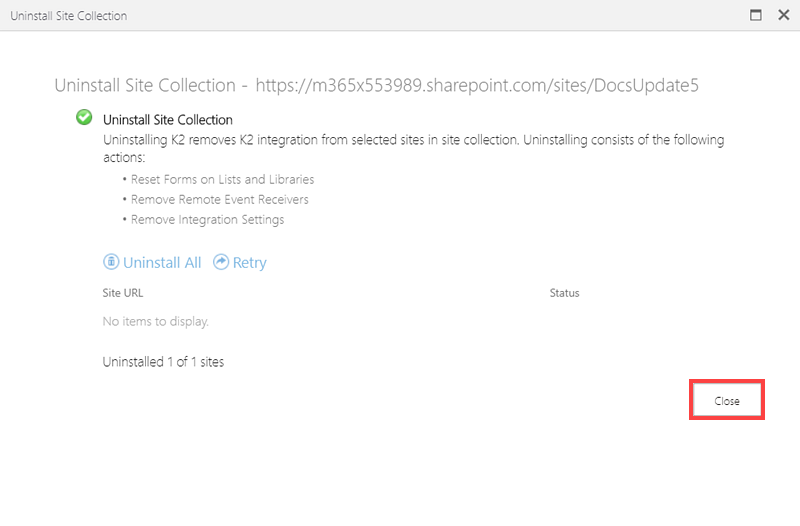Click the dialog title bar text
This screenshot has height=526, width=800.
click(x=69, y=16)
